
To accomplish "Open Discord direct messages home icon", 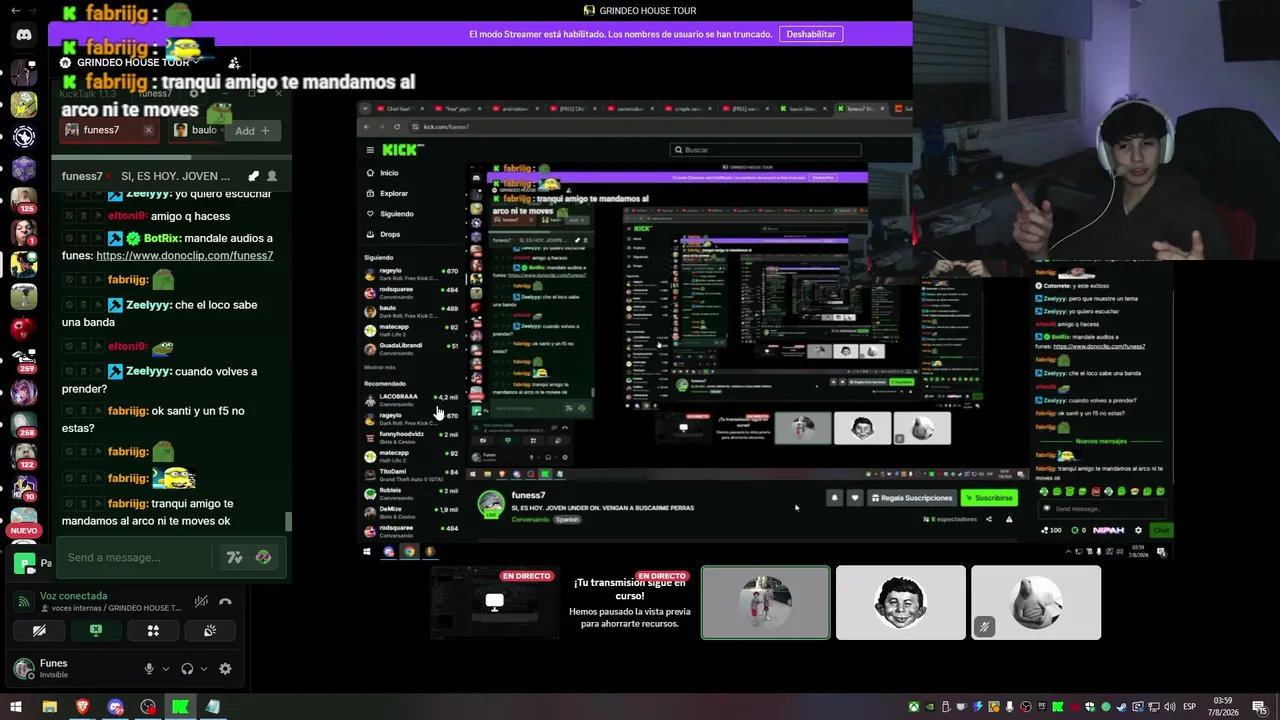I will [x=24, y=35].
